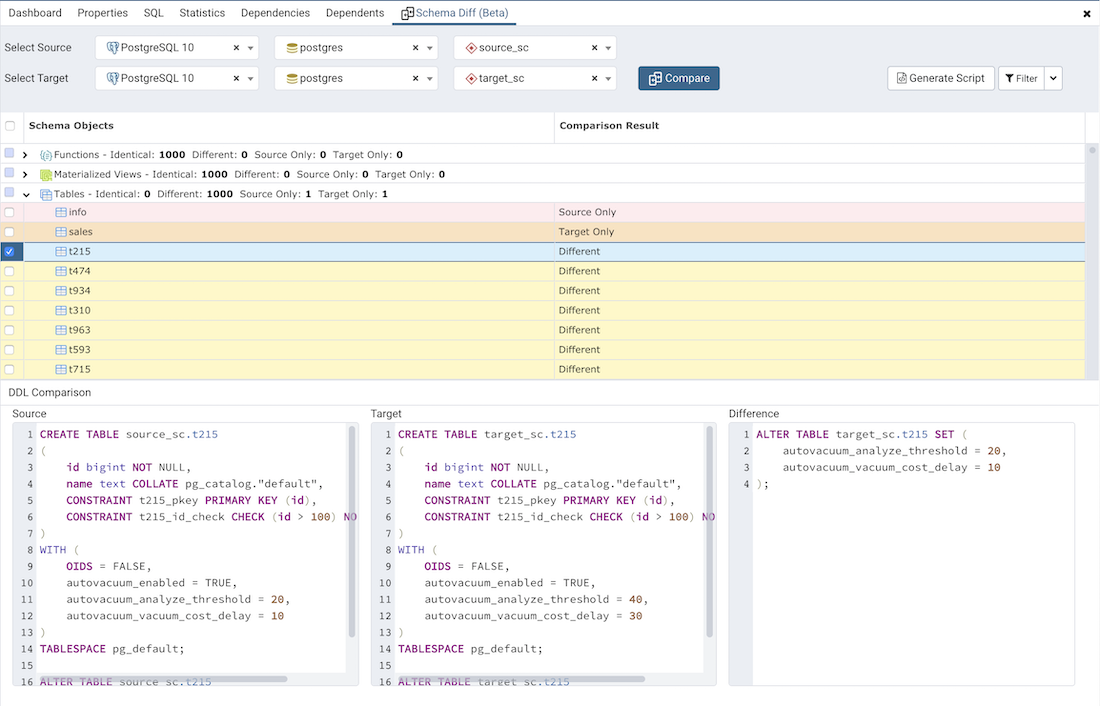Clear the target_sc schema selection
1100x706 pixels.
(x=594, y=78)
